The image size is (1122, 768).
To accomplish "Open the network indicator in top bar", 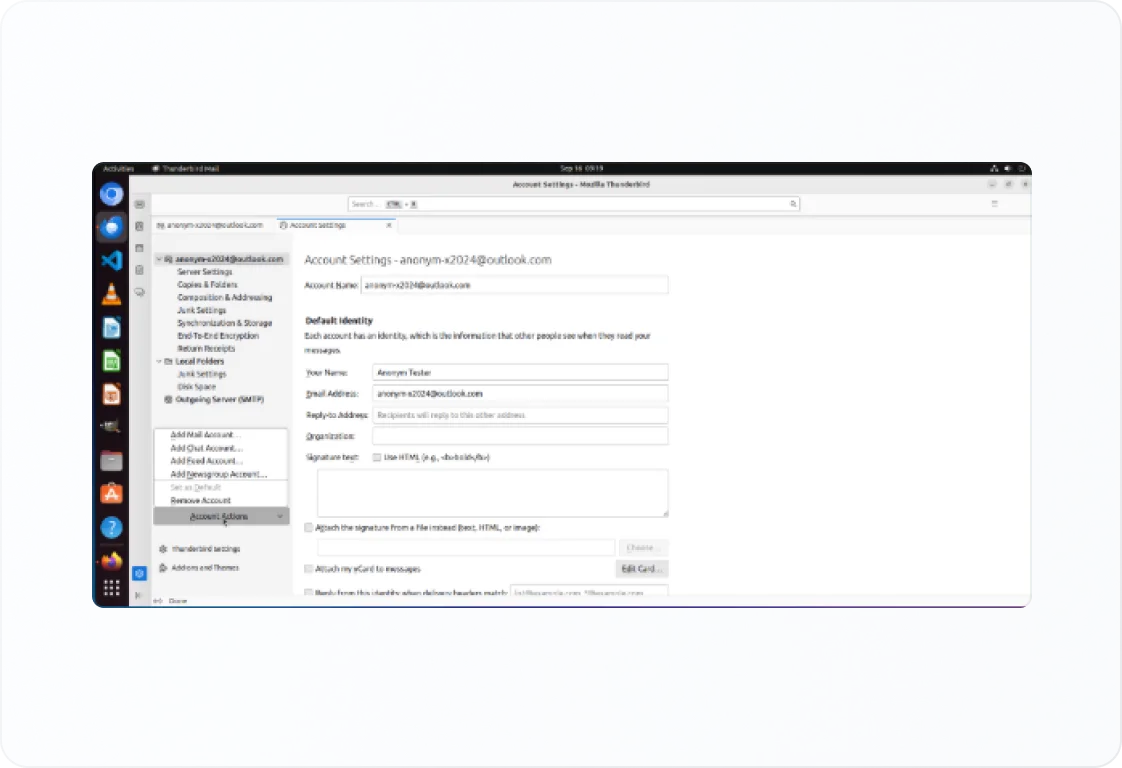I will pos(994,168).
